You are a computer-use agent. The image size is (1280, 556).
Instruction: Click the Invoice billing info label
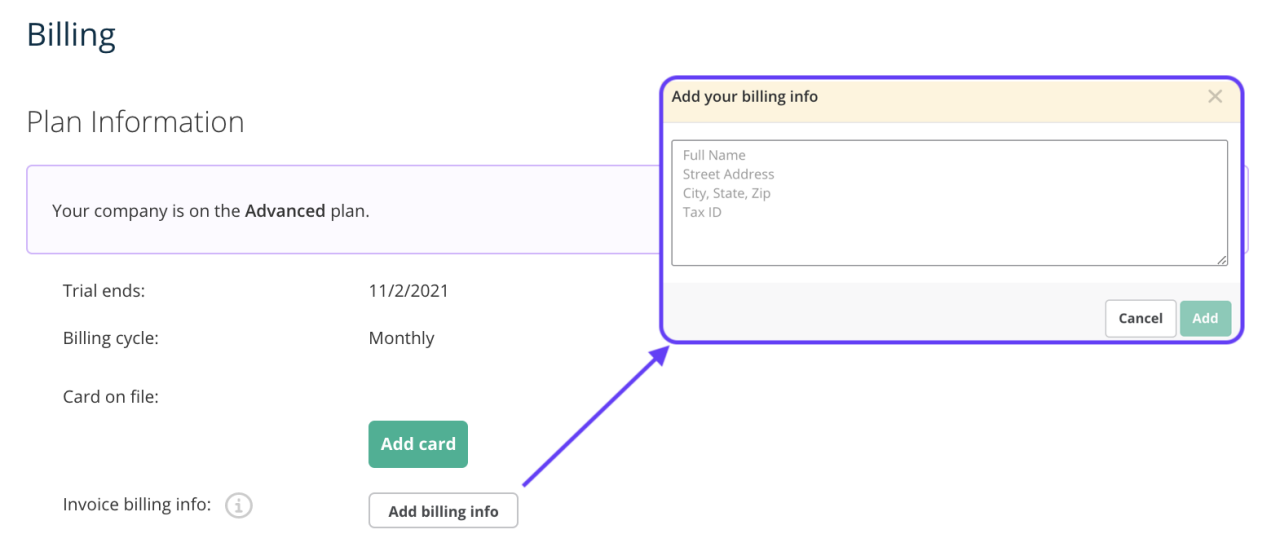(x=137, y=505)
